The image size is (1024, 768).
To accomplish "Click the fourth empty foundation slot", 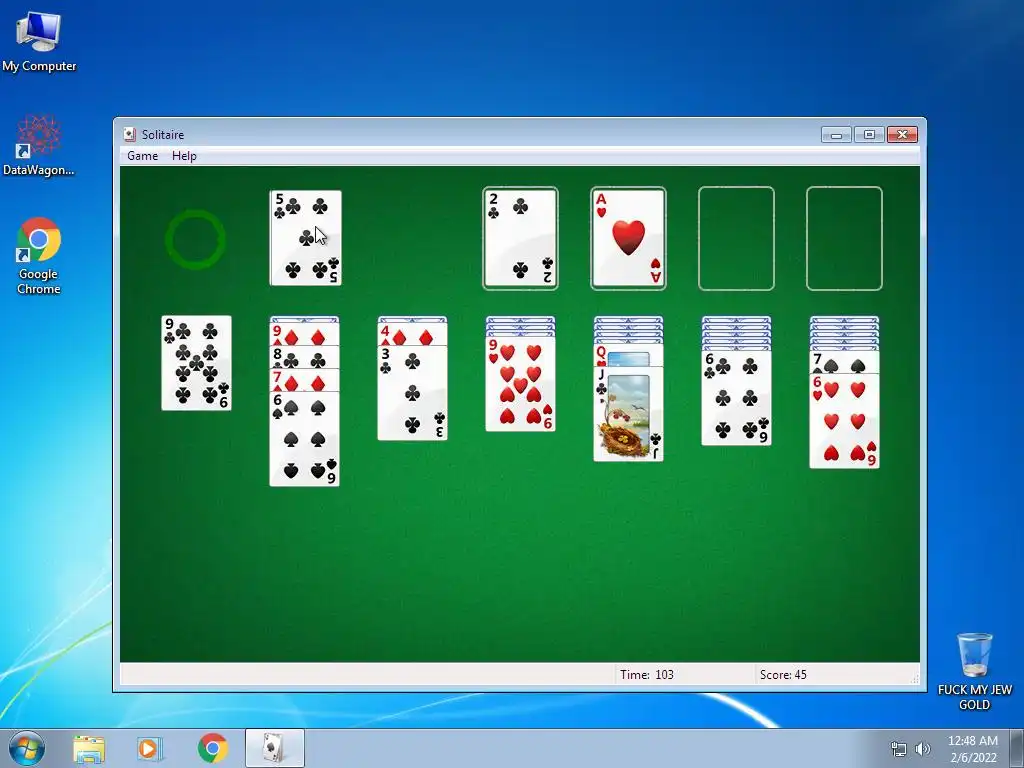I will point(844,238).
